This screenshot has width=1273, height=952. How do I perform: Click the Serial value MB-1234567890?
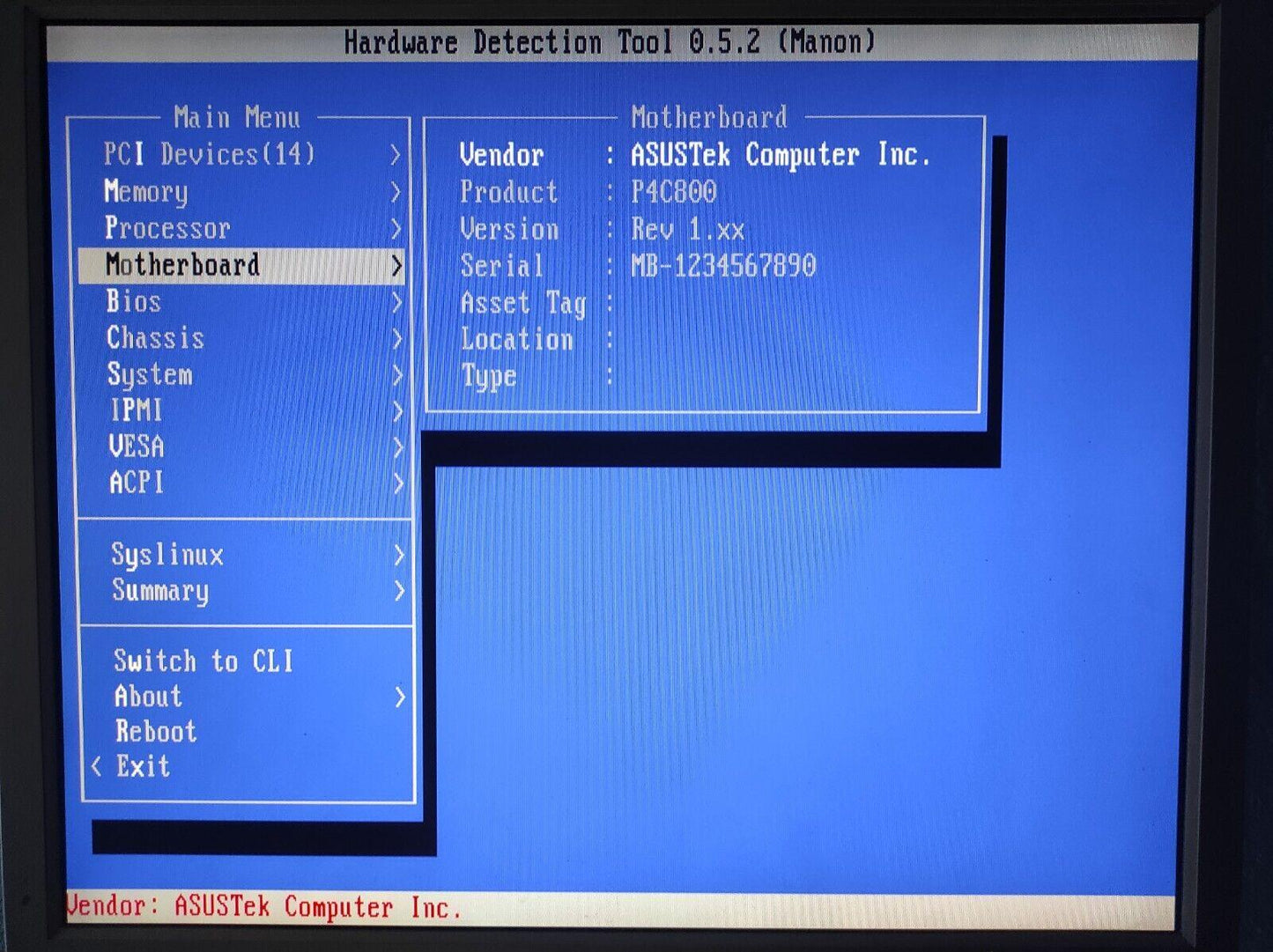(x=723, y=266)
